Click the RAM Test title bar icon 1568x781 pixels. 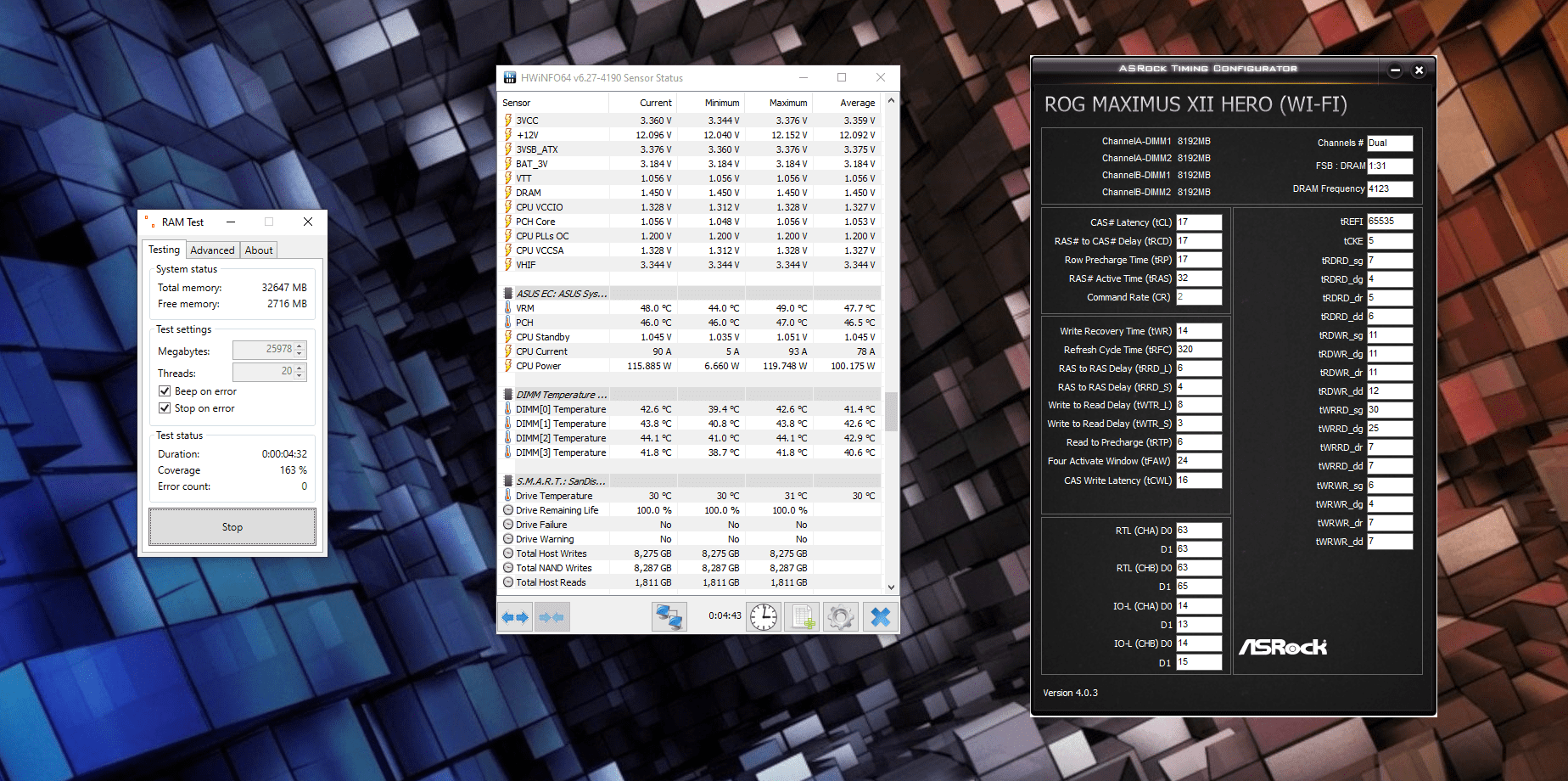point(149,222)
